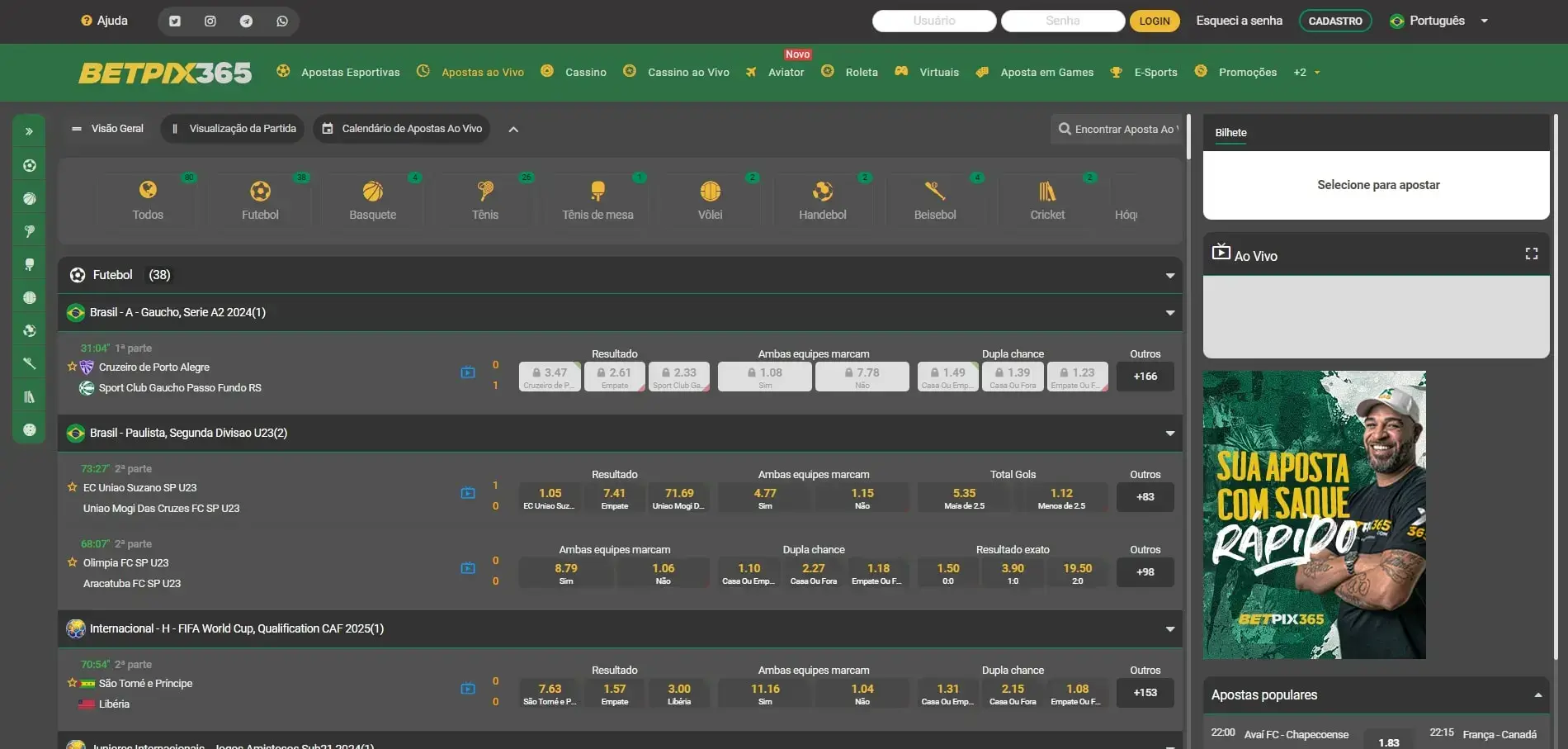Star the Olimpia FC SP U23 match
Image resolution: width=1568 pixels, height=749 pixels.
(73, 562)
